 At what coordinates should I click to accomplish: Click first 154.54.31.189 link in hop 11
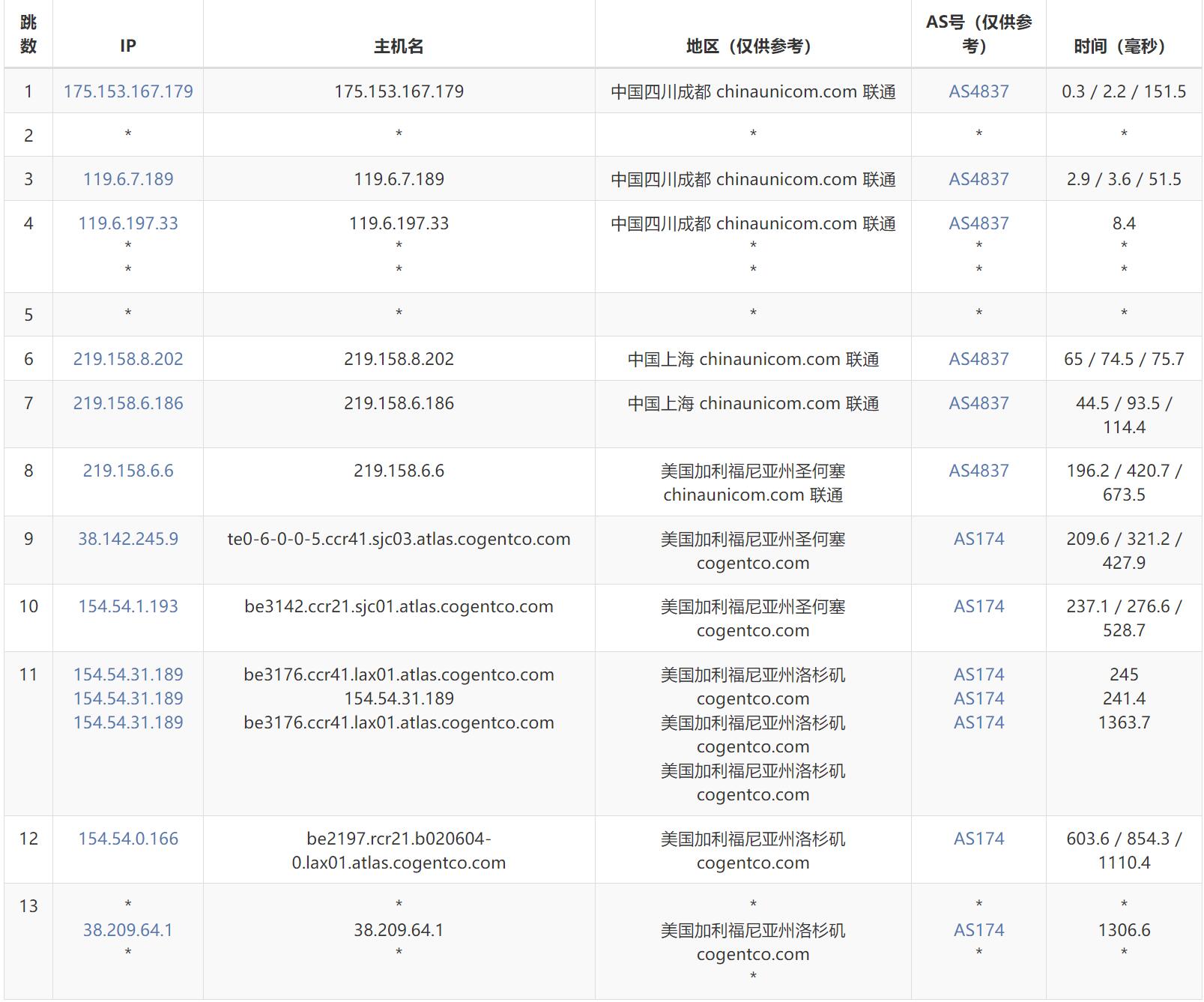[128, 674]
